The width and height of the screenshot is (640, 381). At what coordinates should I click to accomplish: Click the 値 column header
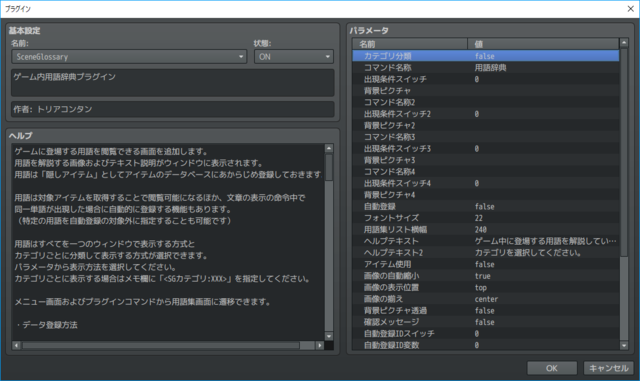[543, 44]
